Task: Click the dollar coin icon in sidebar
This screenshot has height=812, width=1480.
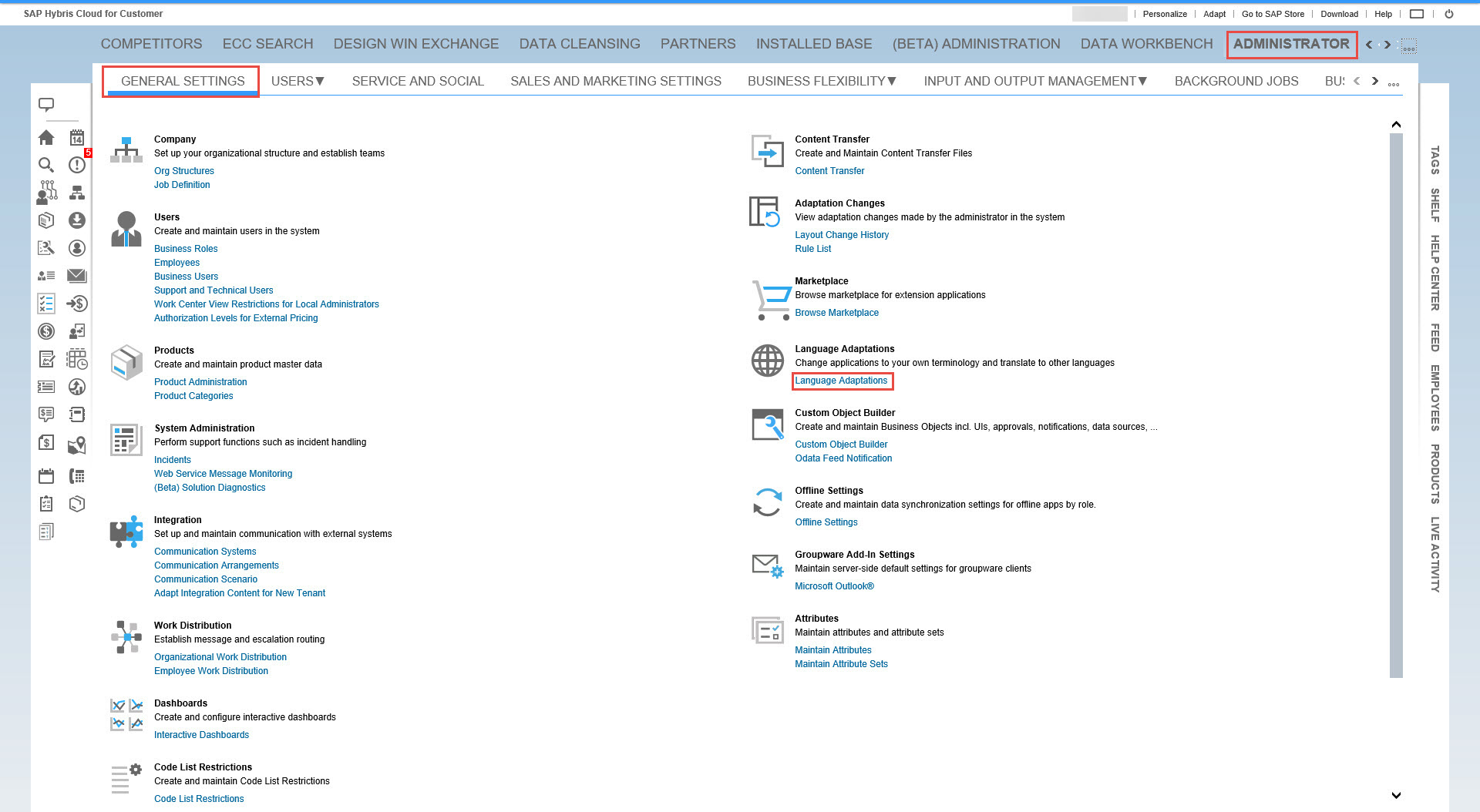Action: point(46,331)
